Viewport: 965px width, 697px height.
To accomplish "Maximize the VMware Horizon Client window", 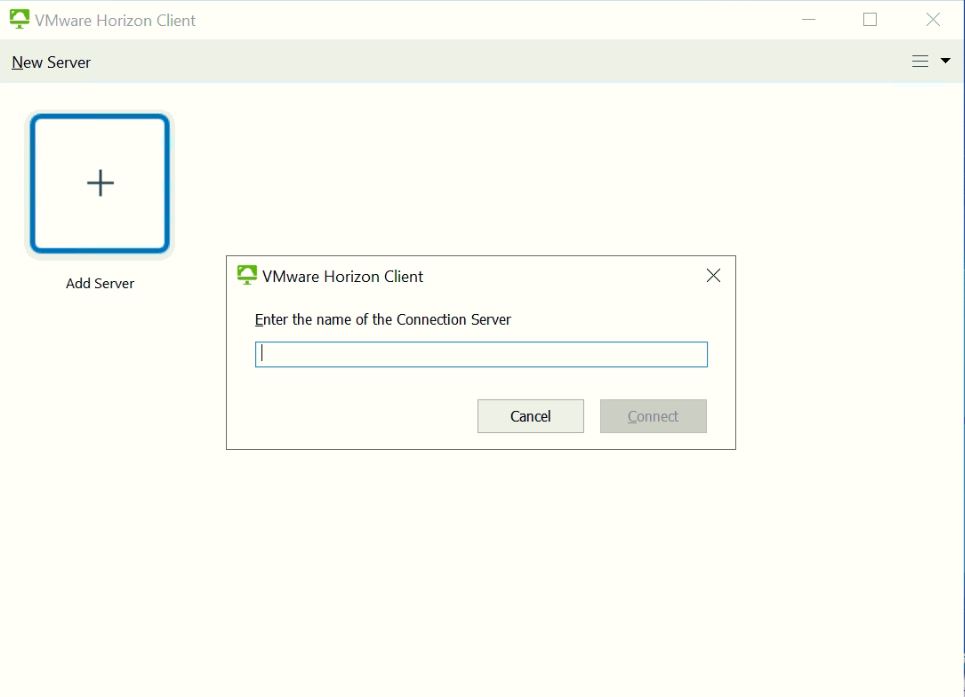I will pyautogui.click(x=870, y=20).
